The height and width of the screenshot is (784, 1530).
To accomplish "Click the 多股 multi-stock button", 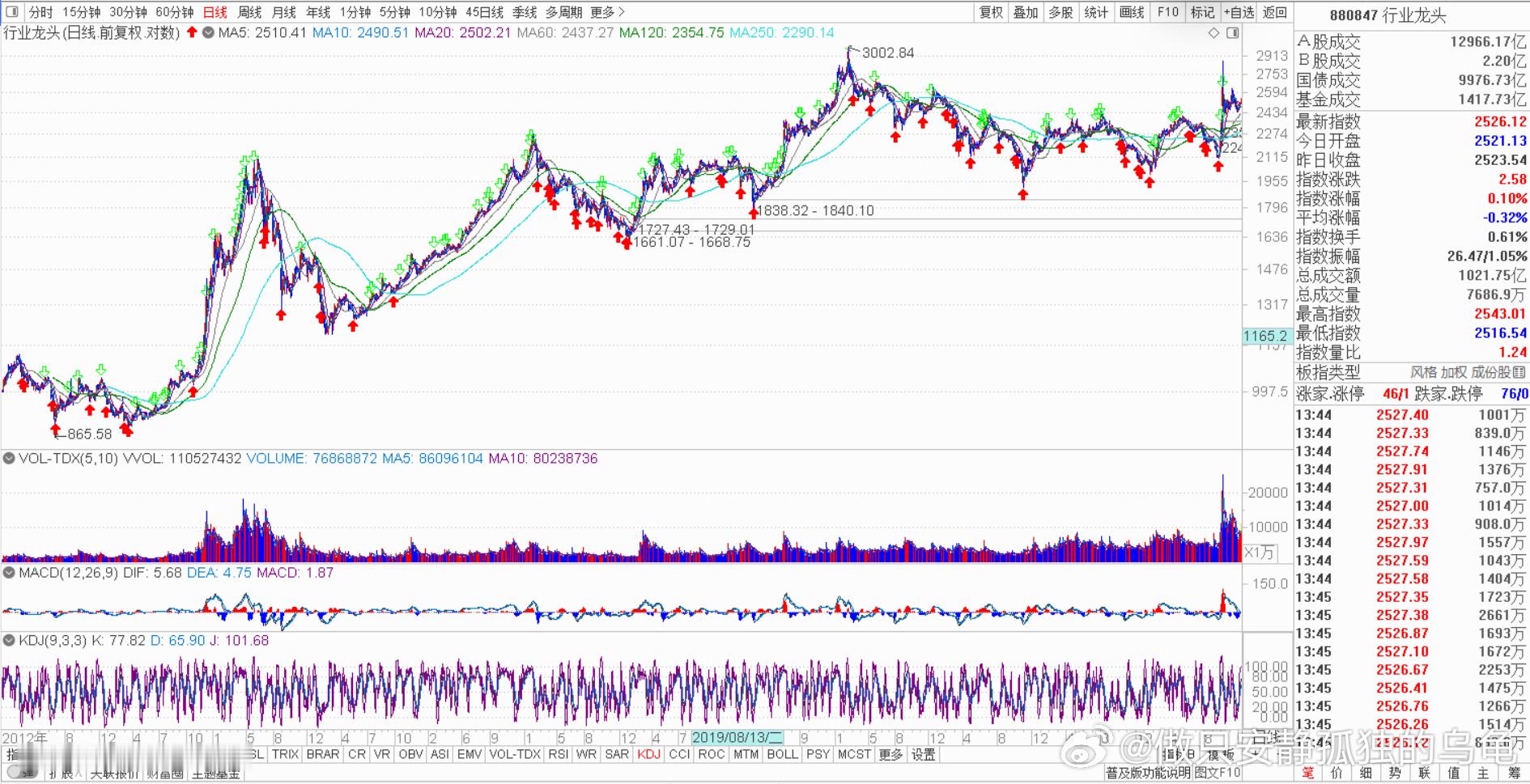I will 1060,12.
